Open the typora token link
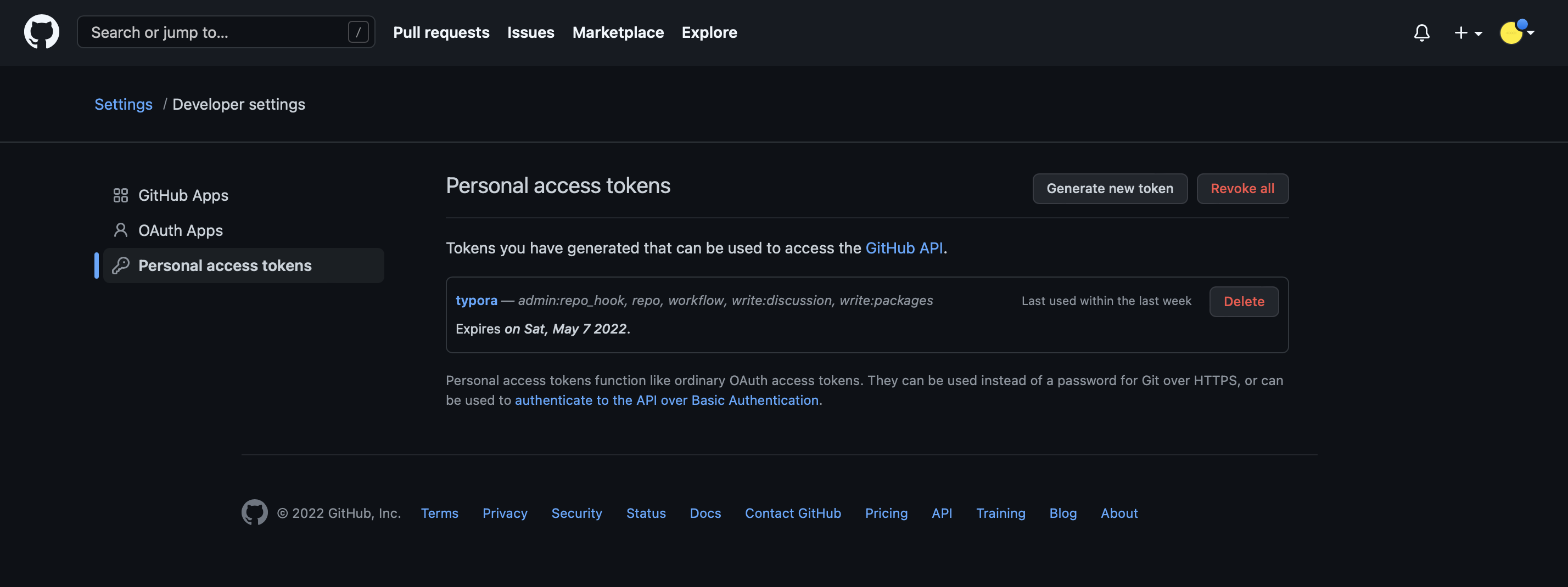 [476, 301]
